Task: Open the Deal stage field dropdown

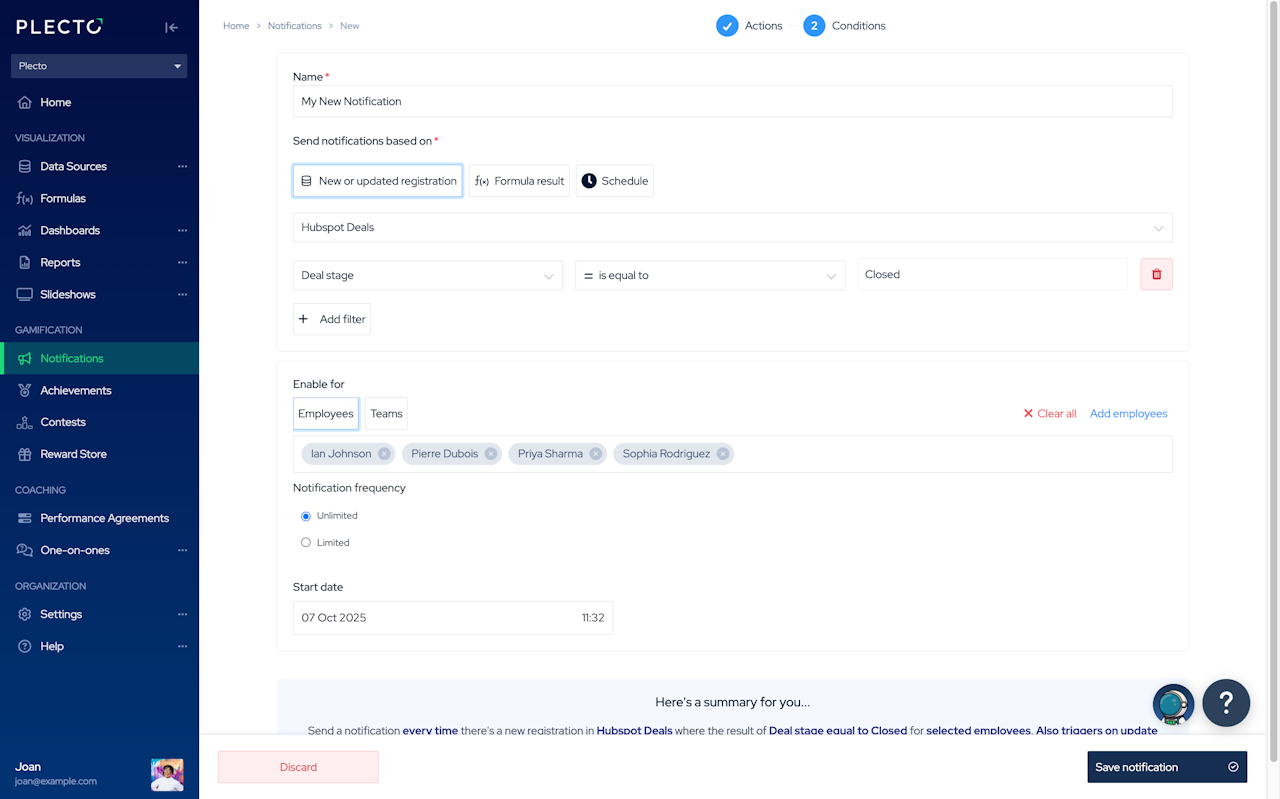Action: coord(427,275)
